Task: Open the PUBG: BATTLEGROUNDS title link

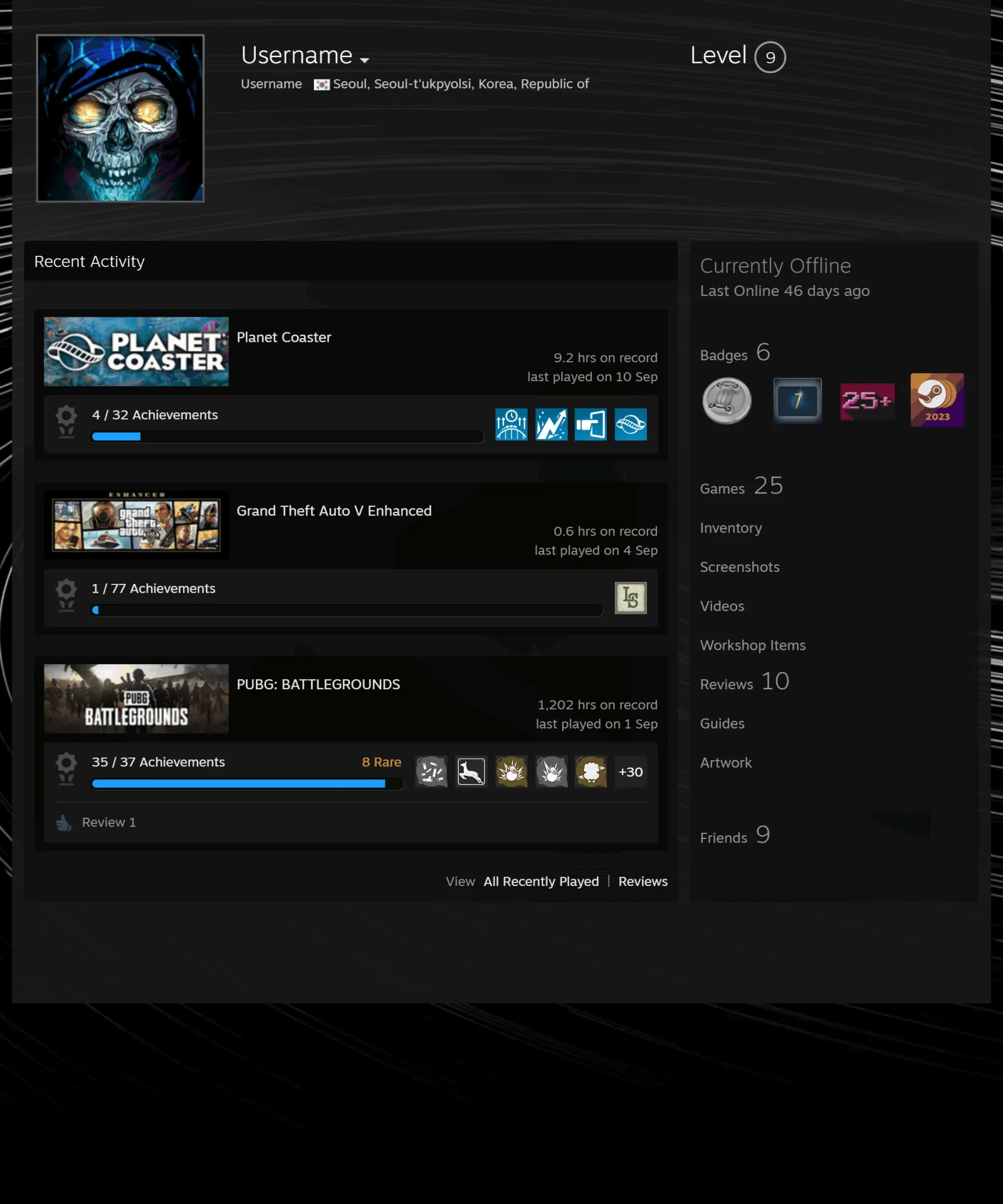Action: (318, 685)
